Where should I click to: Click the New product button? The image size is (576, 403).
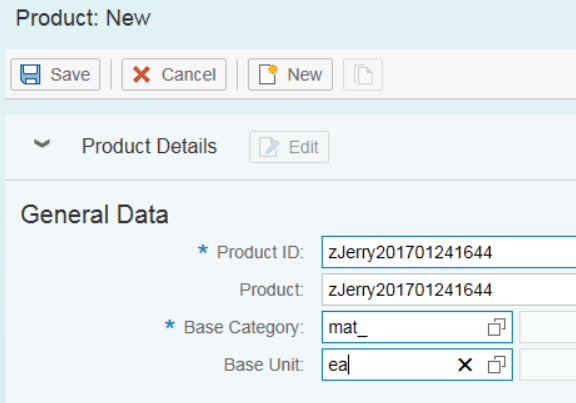coord(290,74)
